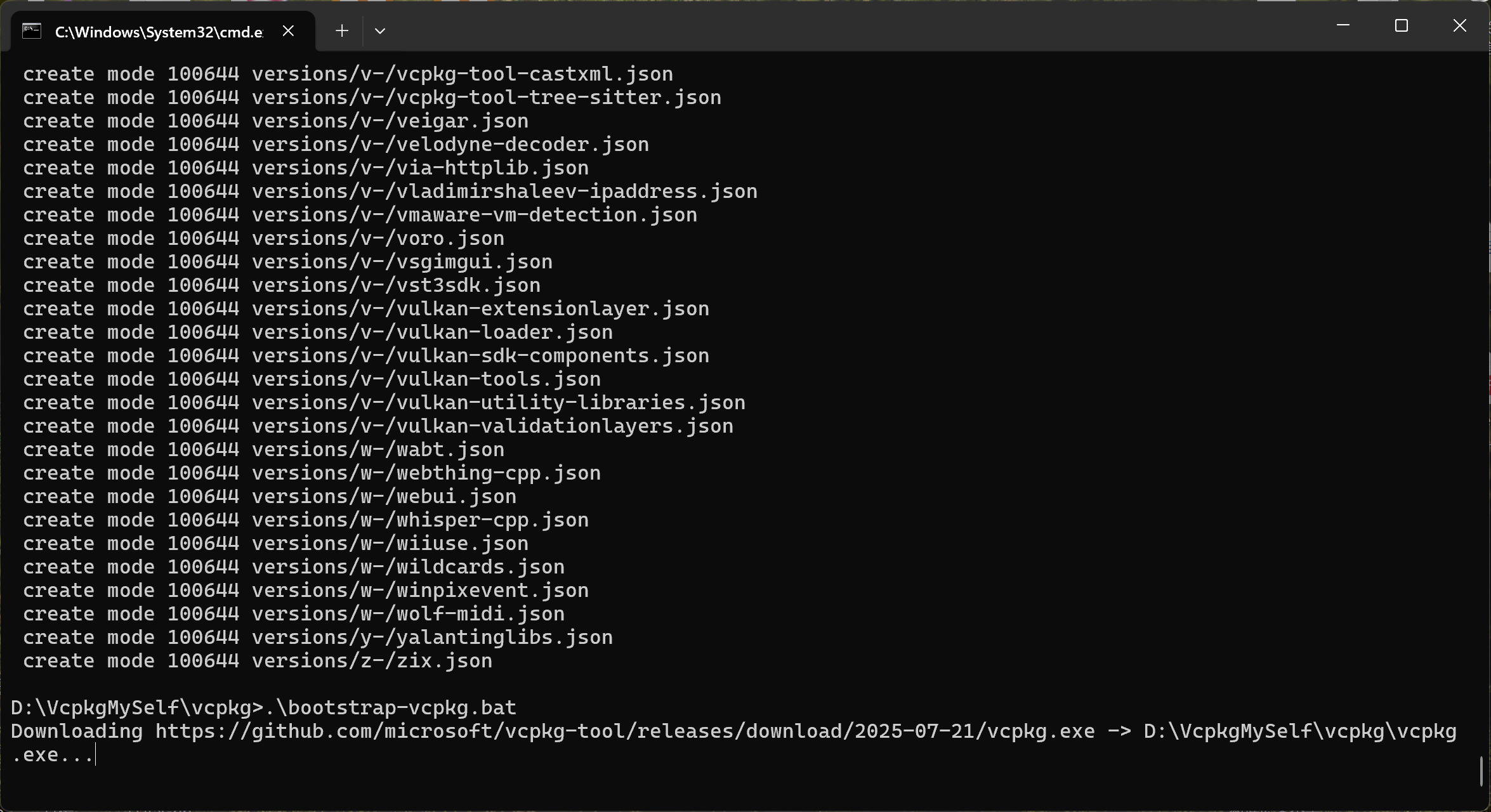
Task: Click the line with vcpkg-tool-castxml.json
Action: pyautogui.click(x=348, y=74)
